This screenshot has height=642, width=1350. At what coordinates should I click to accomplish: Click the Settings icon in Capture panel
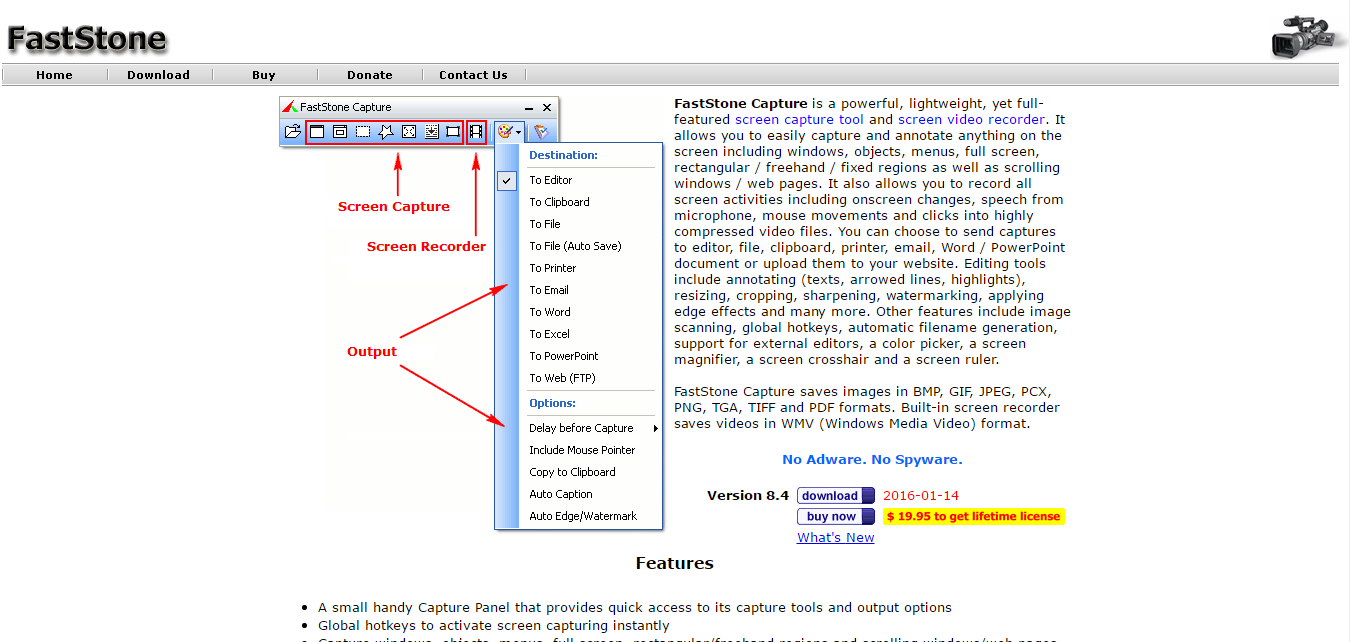[x=540, y=131]
